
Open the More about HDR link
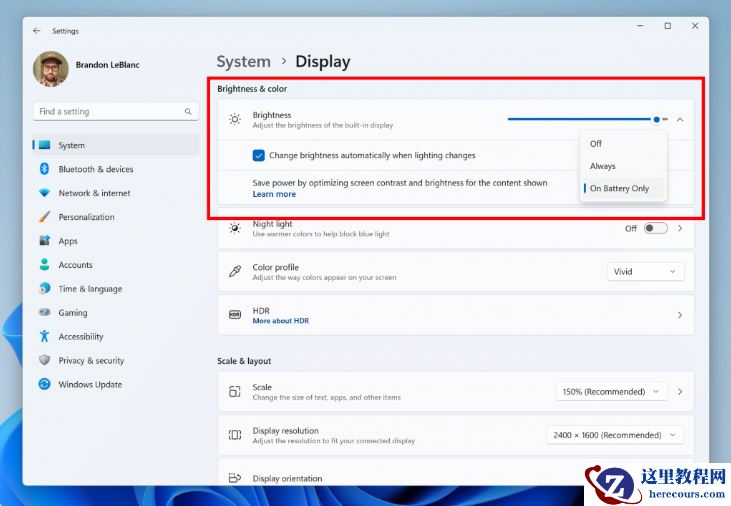click(280, 321)
